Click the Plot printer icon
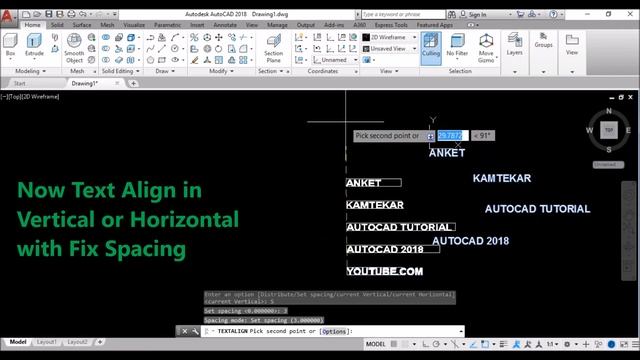Viewport: 640px width, 360px height. pos(71,14)
